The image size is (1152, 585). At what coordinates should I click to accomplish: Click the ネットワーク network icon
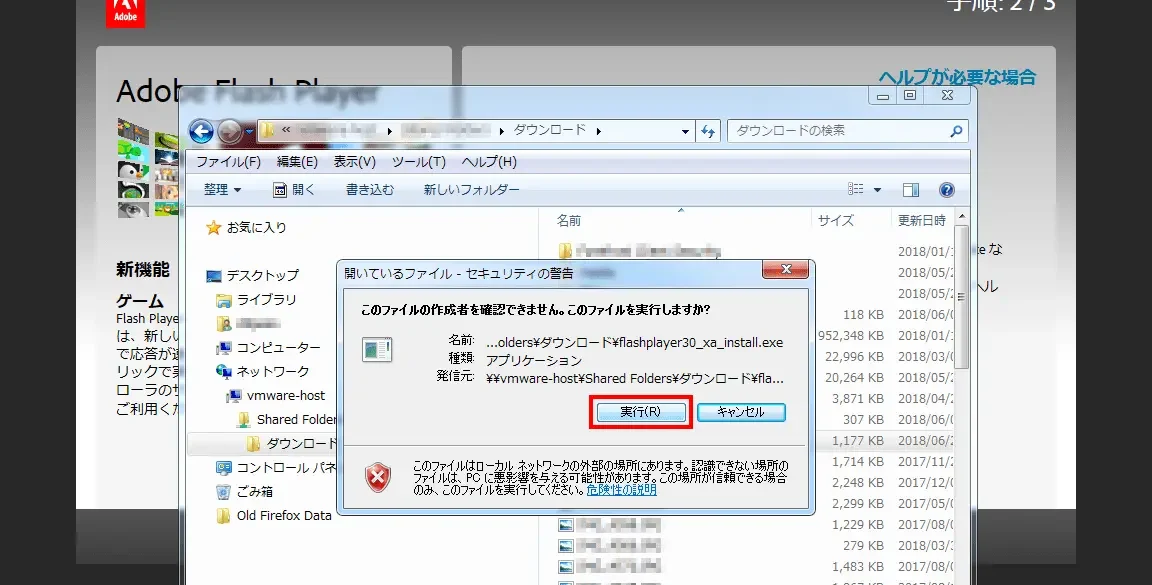tap(223, 372)
